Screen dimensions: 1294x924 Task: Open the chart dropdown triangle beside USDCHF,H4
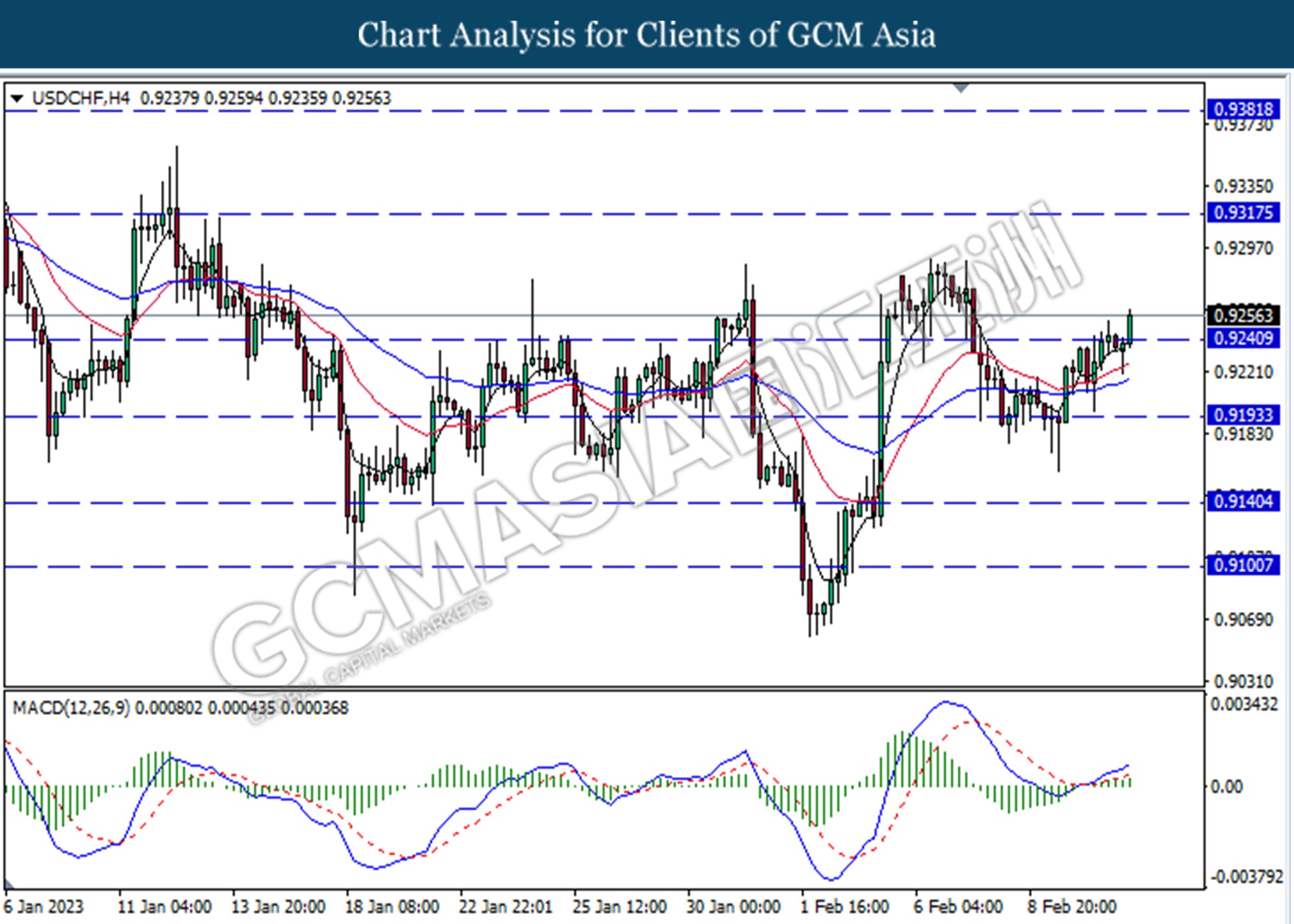(x=17, y=99)
